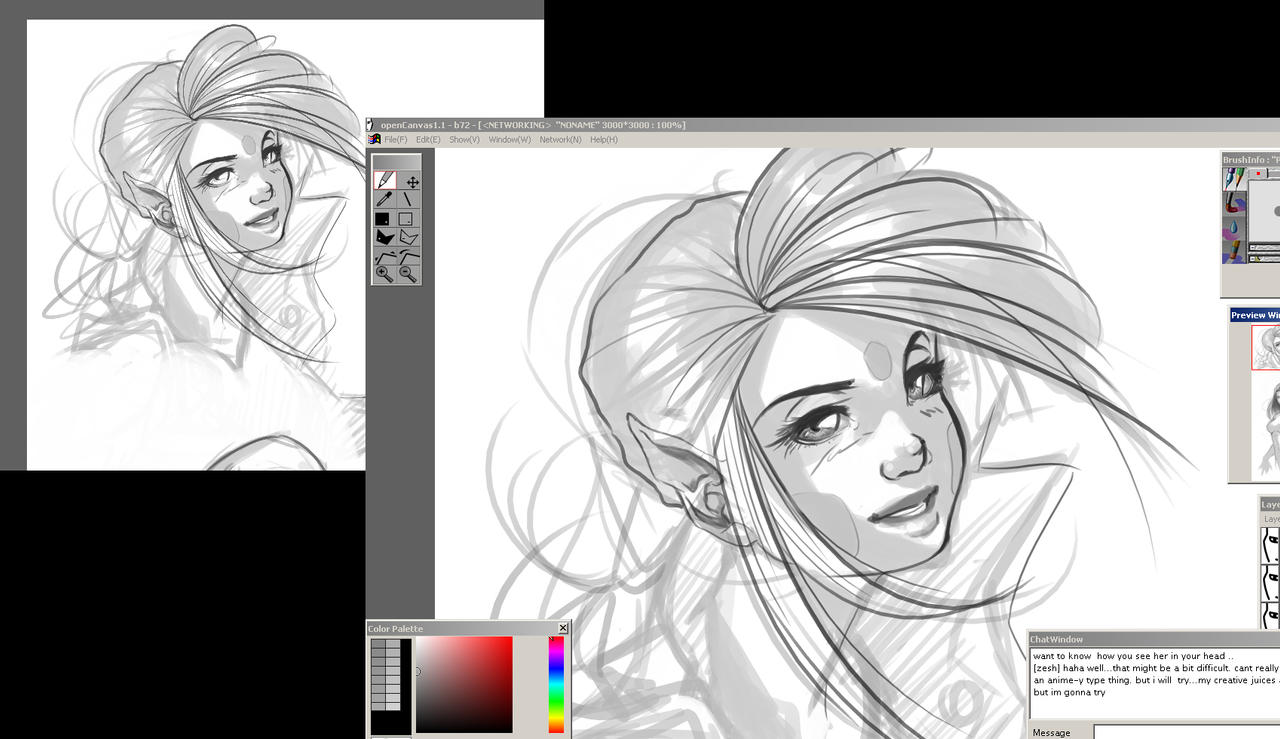Click the Zoom In magnifier tool

pos(385,274)
